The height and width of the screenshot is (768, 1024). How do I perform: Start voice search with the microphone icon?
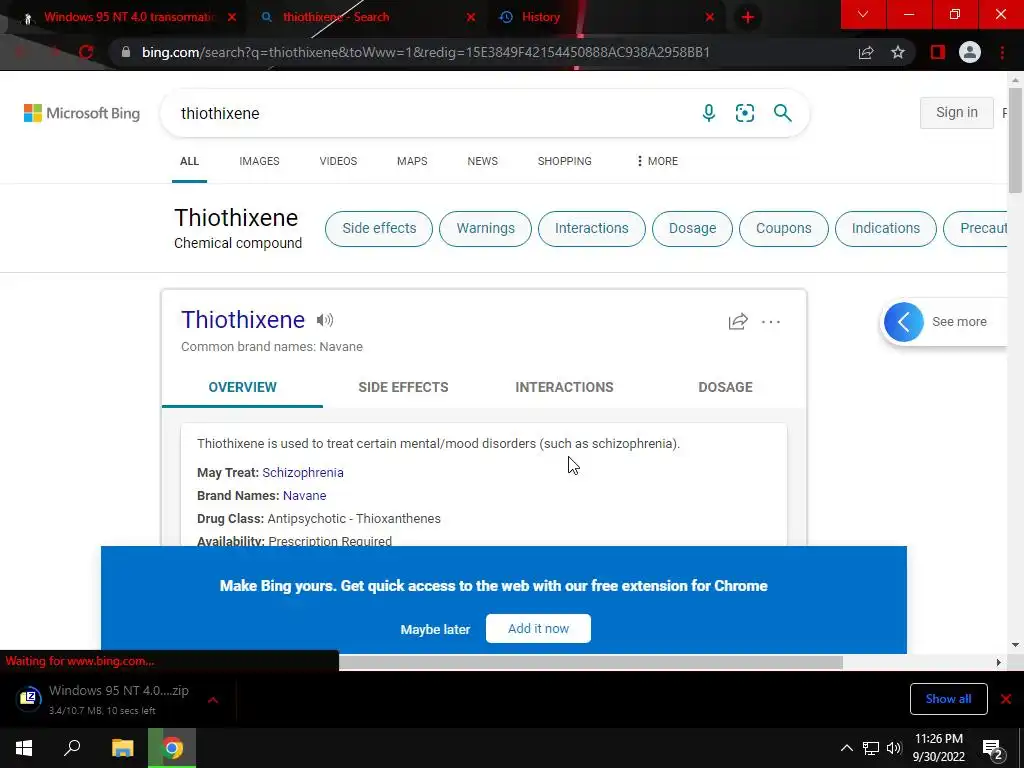tap(709, 113)
